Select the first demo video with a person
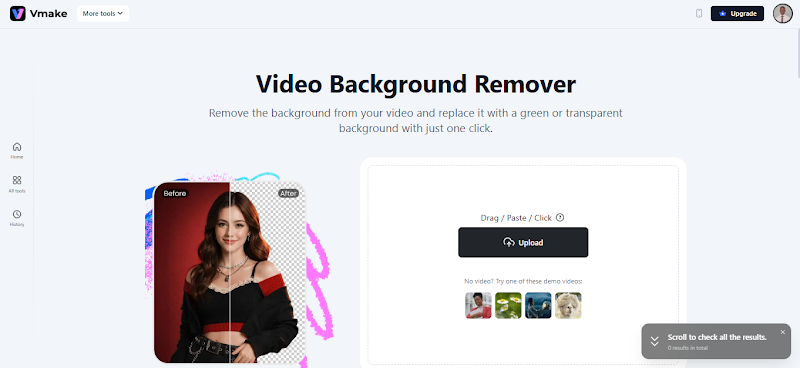 tap(479, 305)
